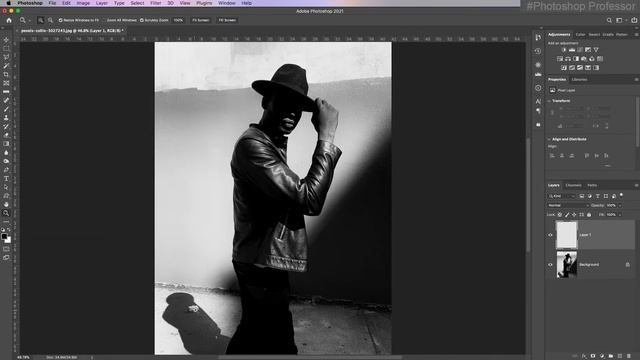The image size is (640, 360).
Task: Click the Fit Screen button
Action: pos(201,20)
